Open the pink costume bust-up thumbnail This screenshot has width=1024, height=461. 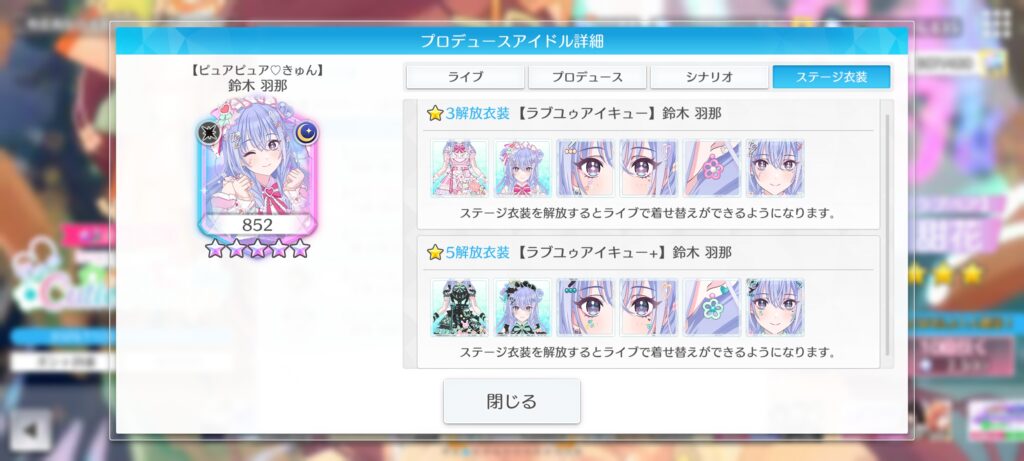pos(522,168)
